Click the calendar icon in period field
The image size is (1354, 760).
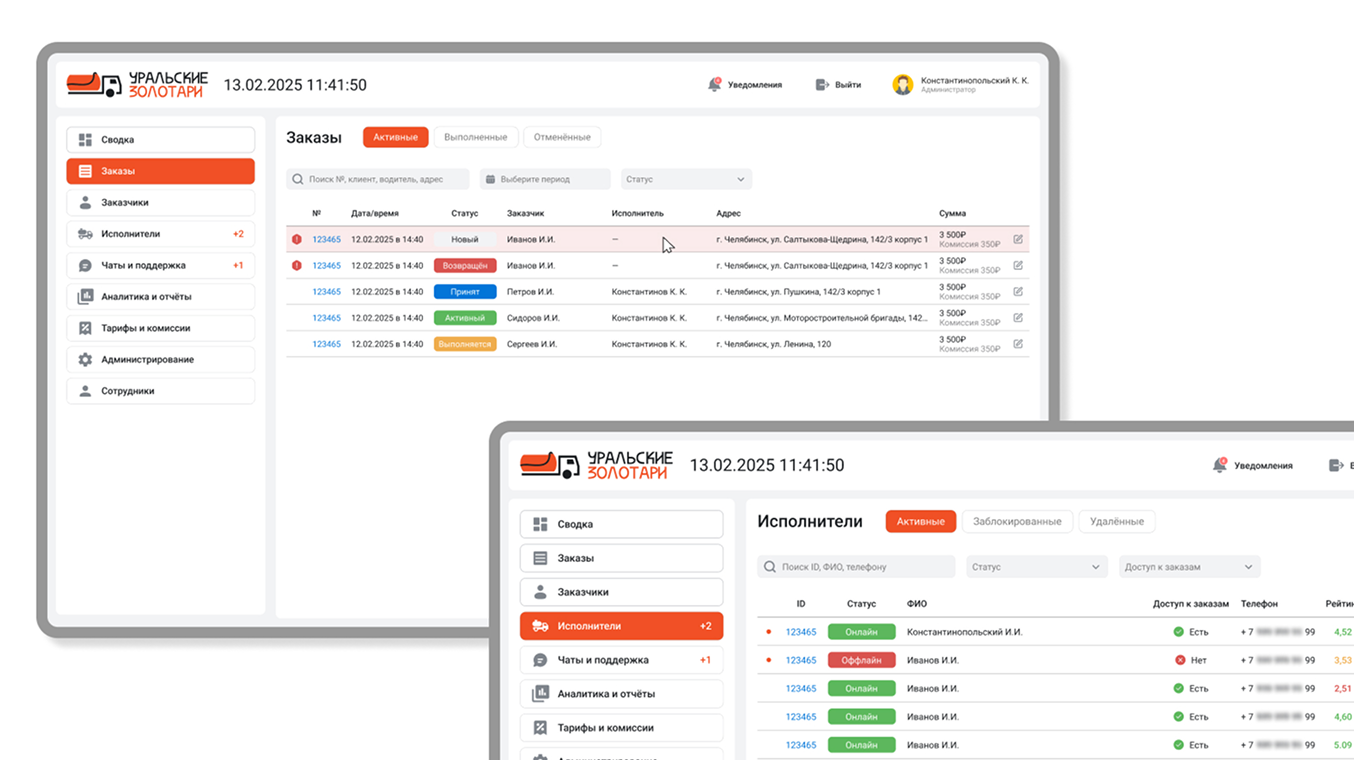[490, 180]
